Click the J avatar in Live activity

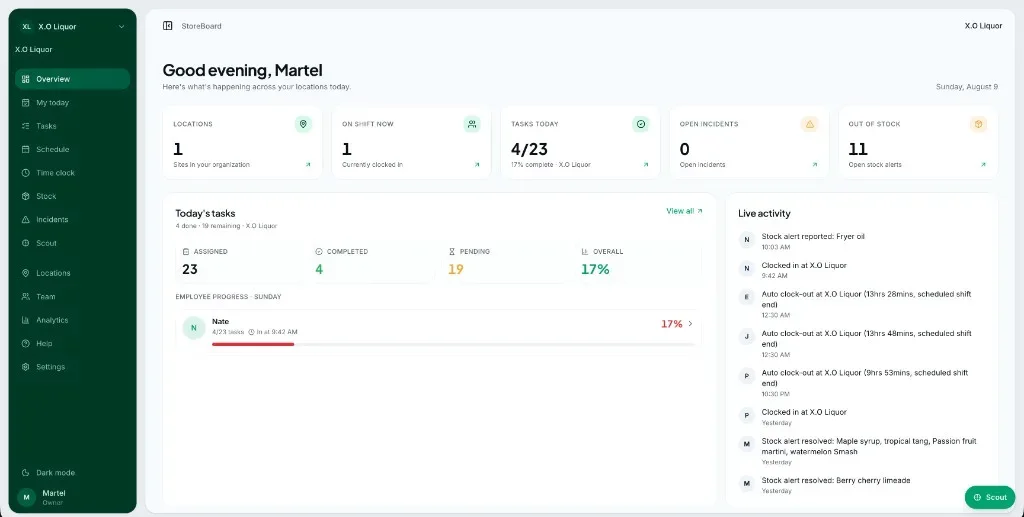(x=746, y=336)
